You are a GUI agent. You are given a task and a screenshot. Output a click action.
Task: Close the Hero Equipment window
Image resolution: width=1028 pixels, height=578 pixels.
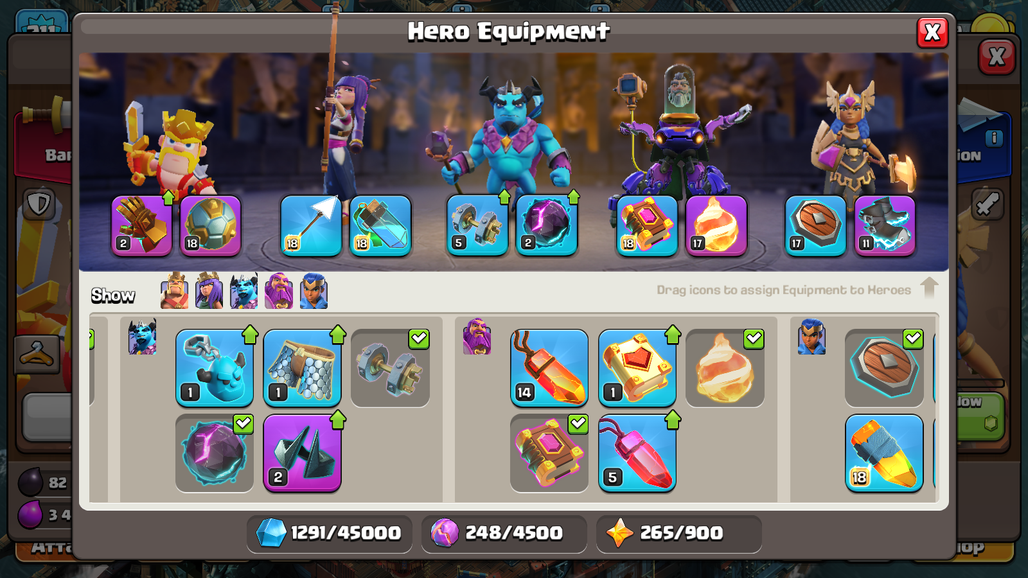[932, 32]
